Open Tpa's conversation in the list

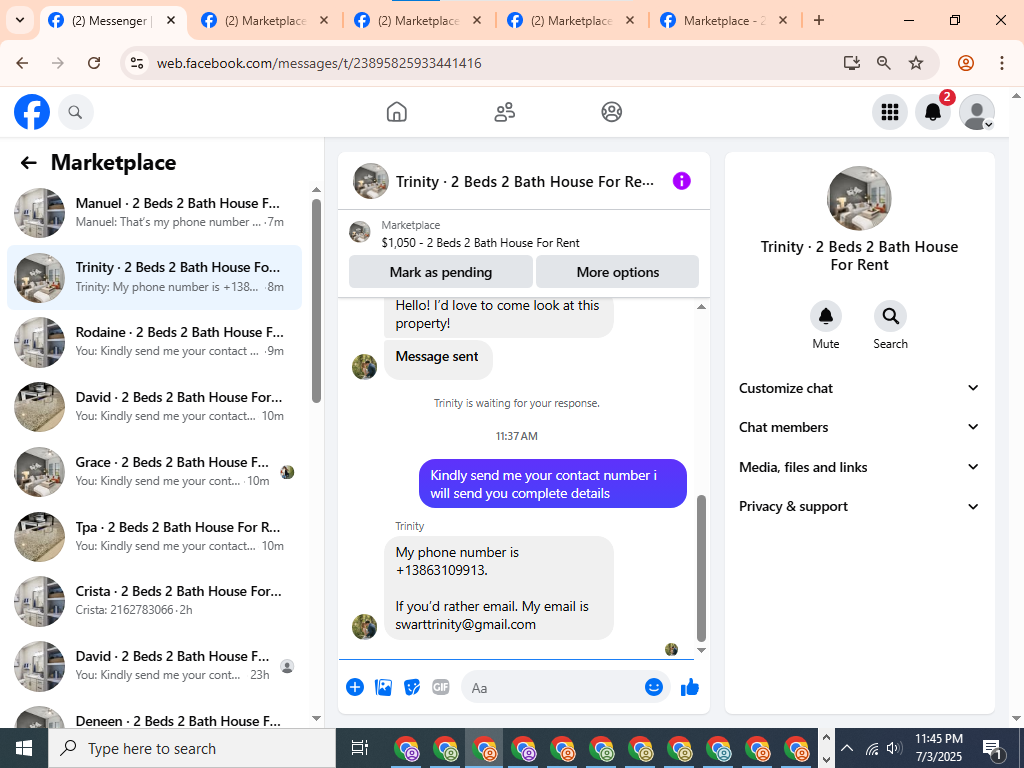(x=154, y=536)
